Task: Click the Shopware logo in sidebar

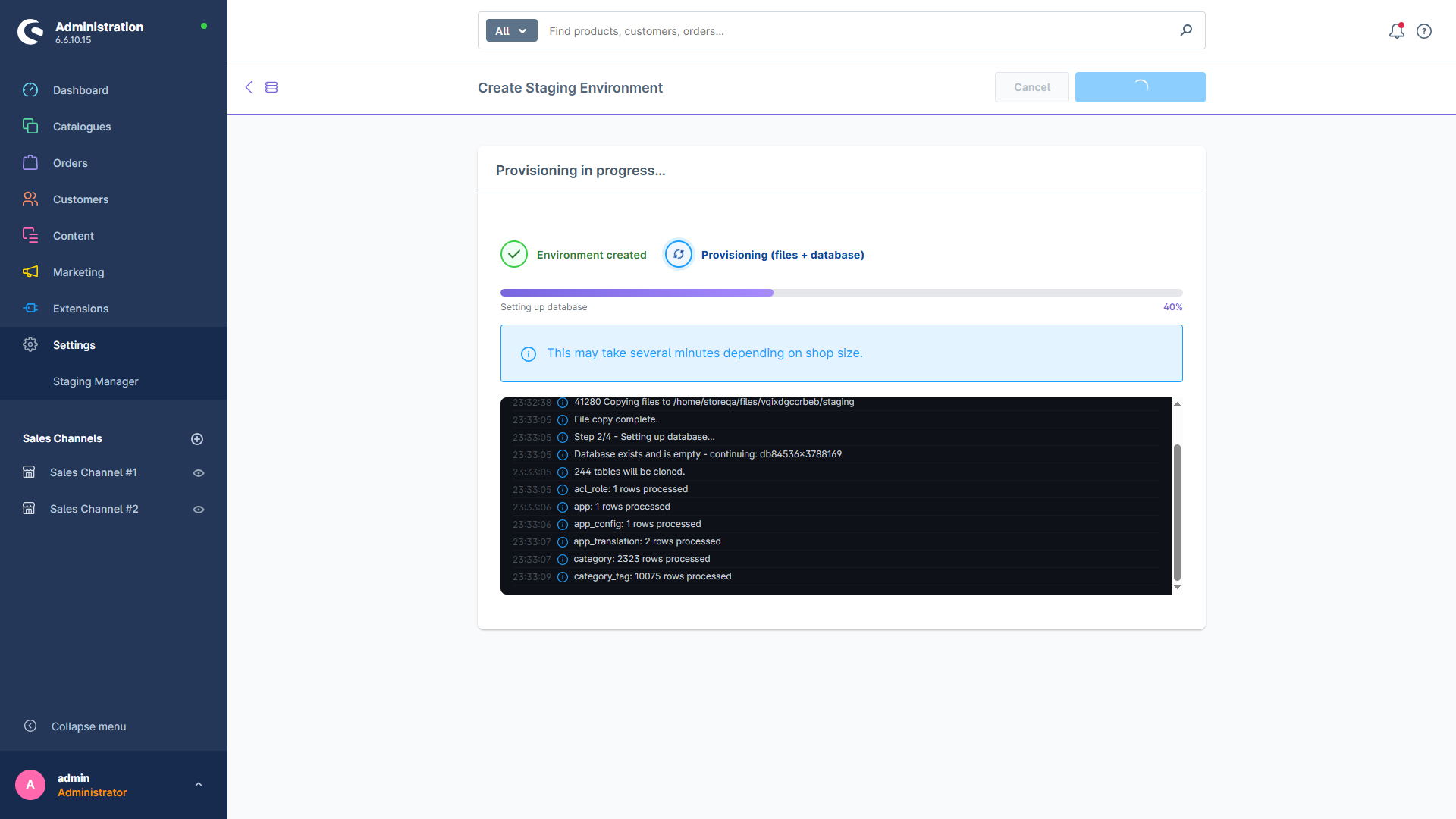Action: coord(30,32)
